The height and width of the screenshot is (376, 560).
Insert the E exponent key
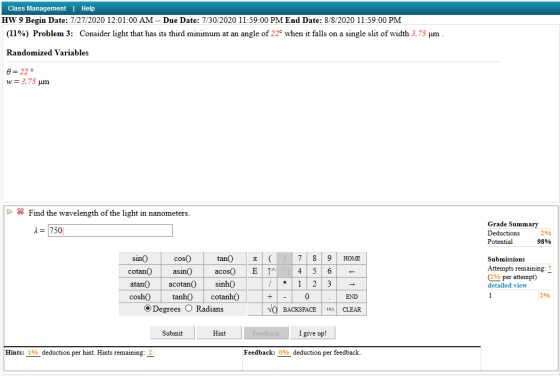[255, 271]
